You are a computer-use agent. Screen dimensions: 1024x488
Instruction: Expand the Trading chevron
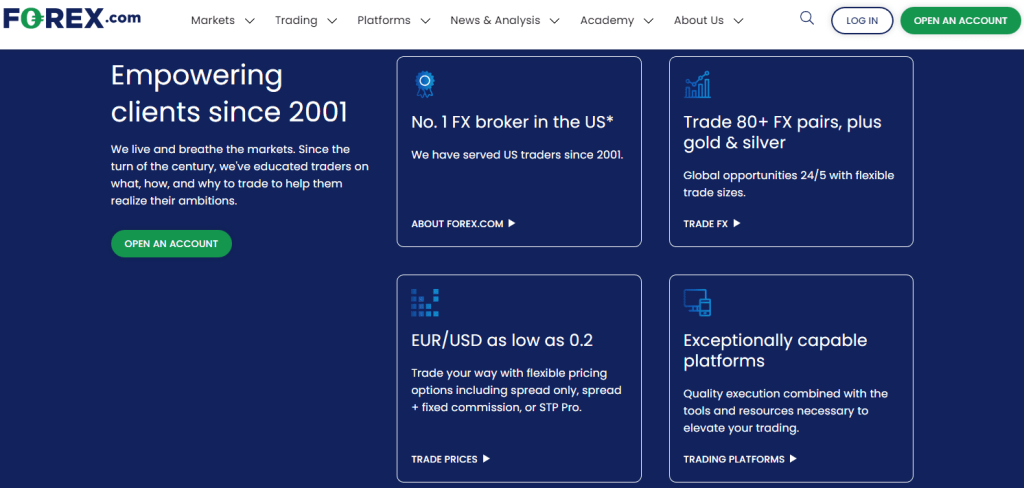pyautogui.click(x=332, y=21)
